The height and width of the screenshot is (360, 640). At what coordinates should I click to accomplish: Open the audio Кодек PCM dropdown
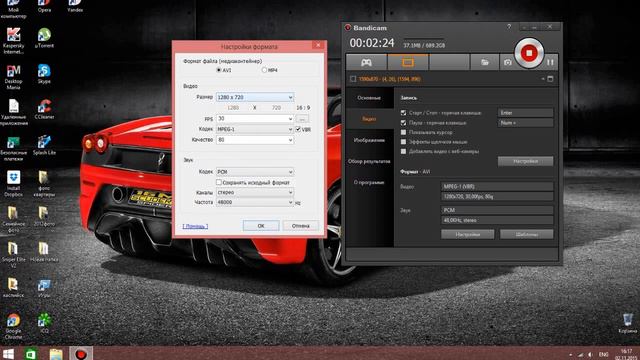tap(255, 172)
